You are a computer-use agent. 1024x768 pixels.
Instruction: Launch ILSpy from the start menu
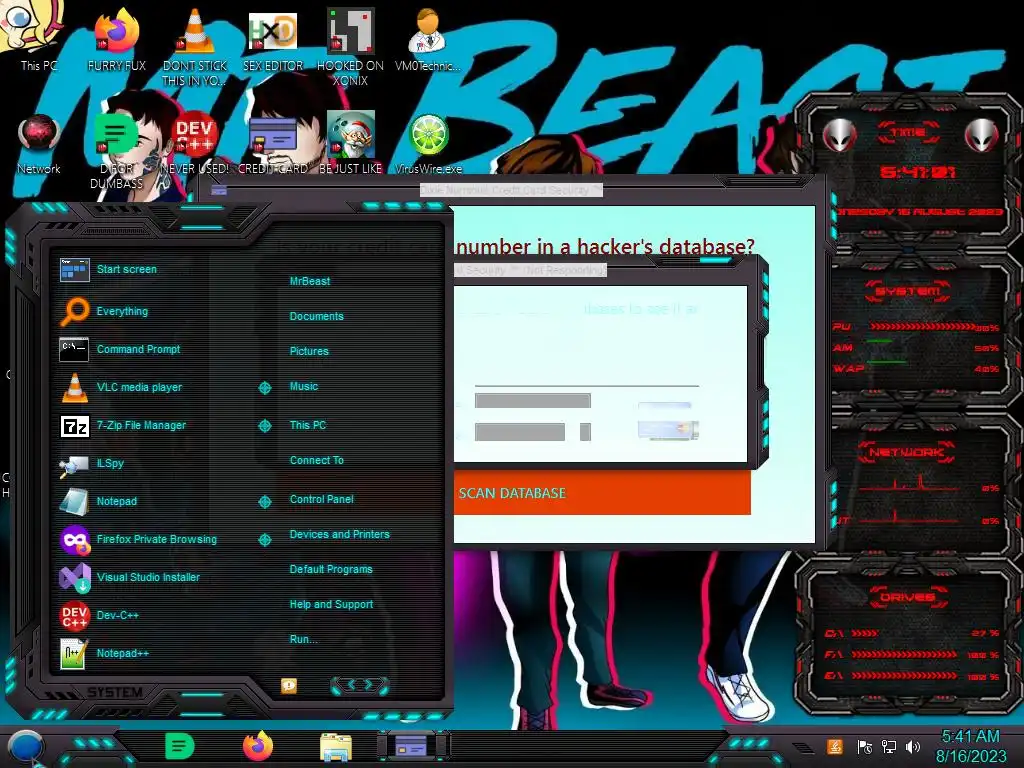(110, 463)
